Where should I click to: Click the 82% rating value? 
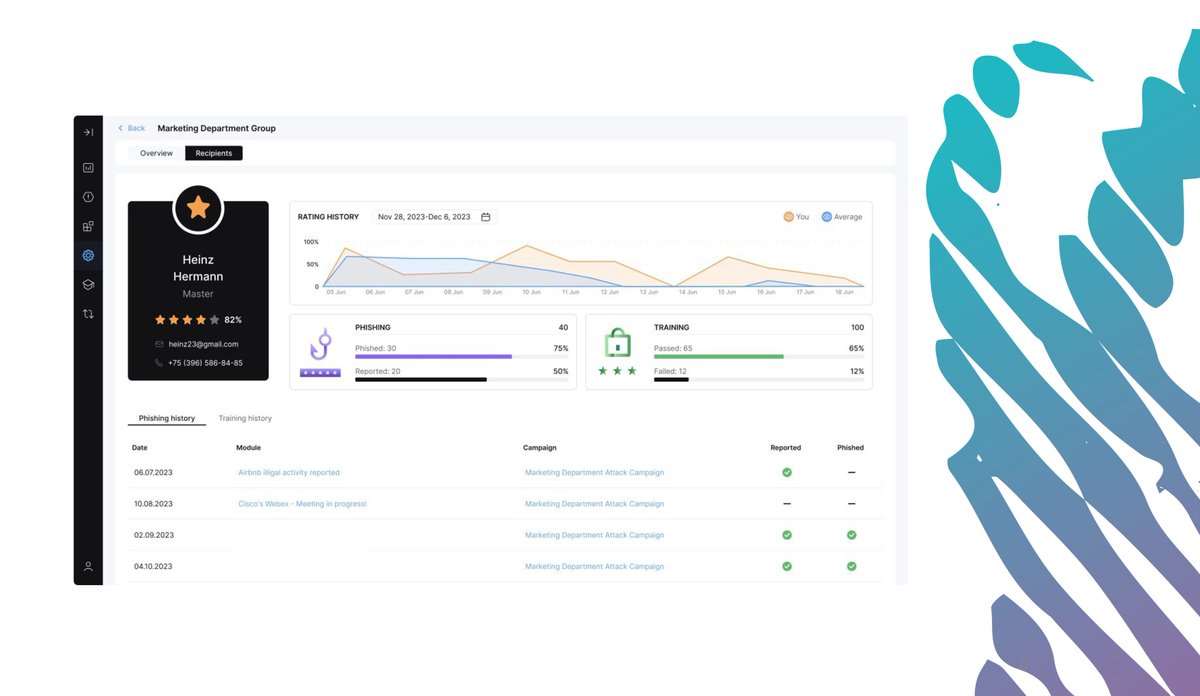233,320
